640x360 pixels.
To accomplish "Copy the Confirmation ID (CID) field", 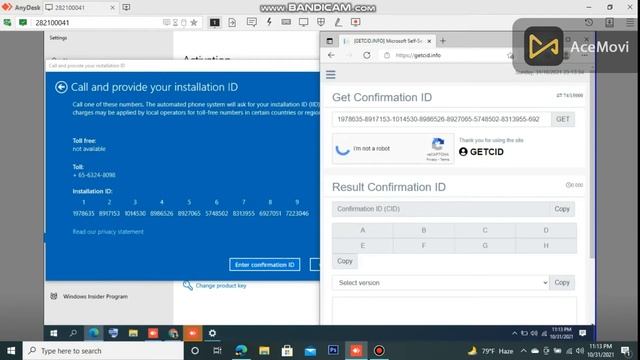I will tap(562, 209).
